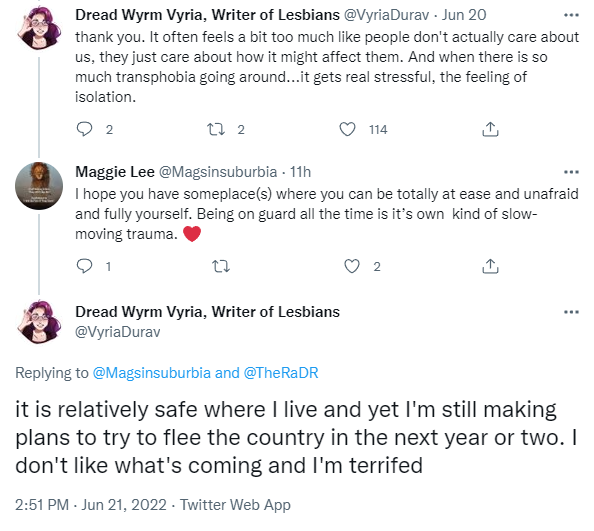Screen dimensions: 594x531
Task: Reply to Maggie Lee's tweet
Action: (x=84, y=266)
